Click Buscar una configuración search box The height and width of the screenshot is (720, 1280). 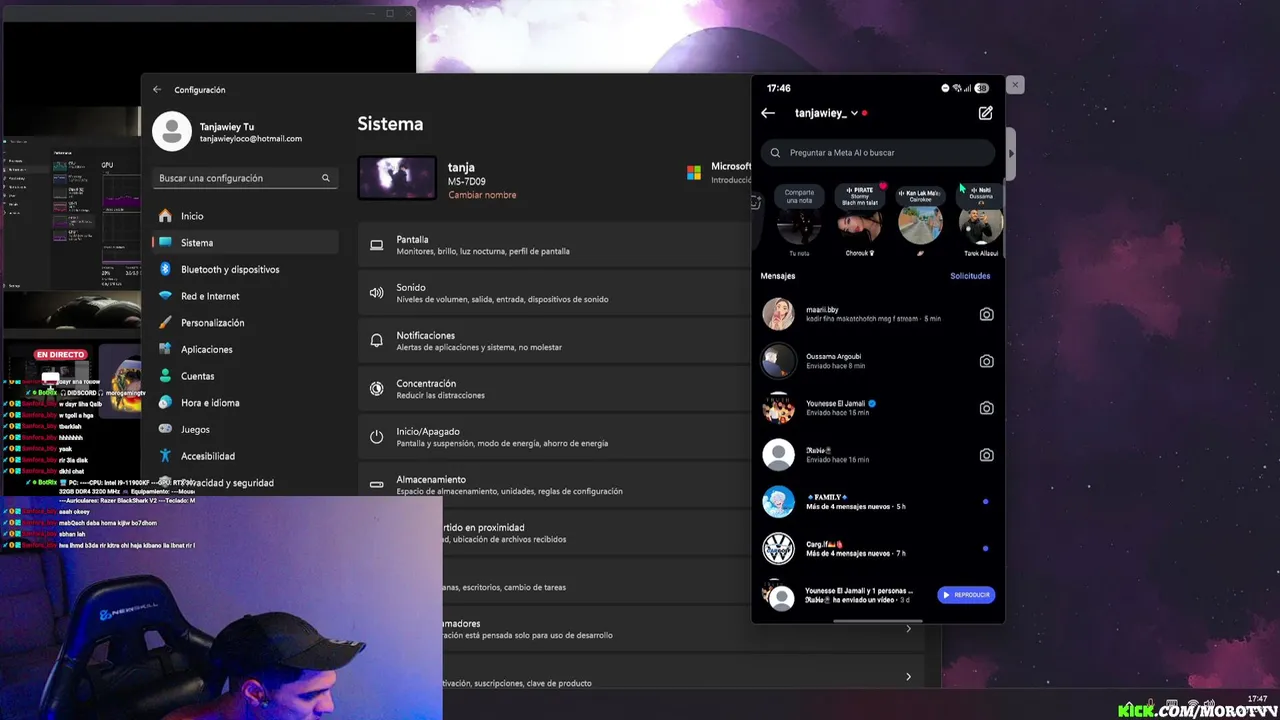coord(245,178)
